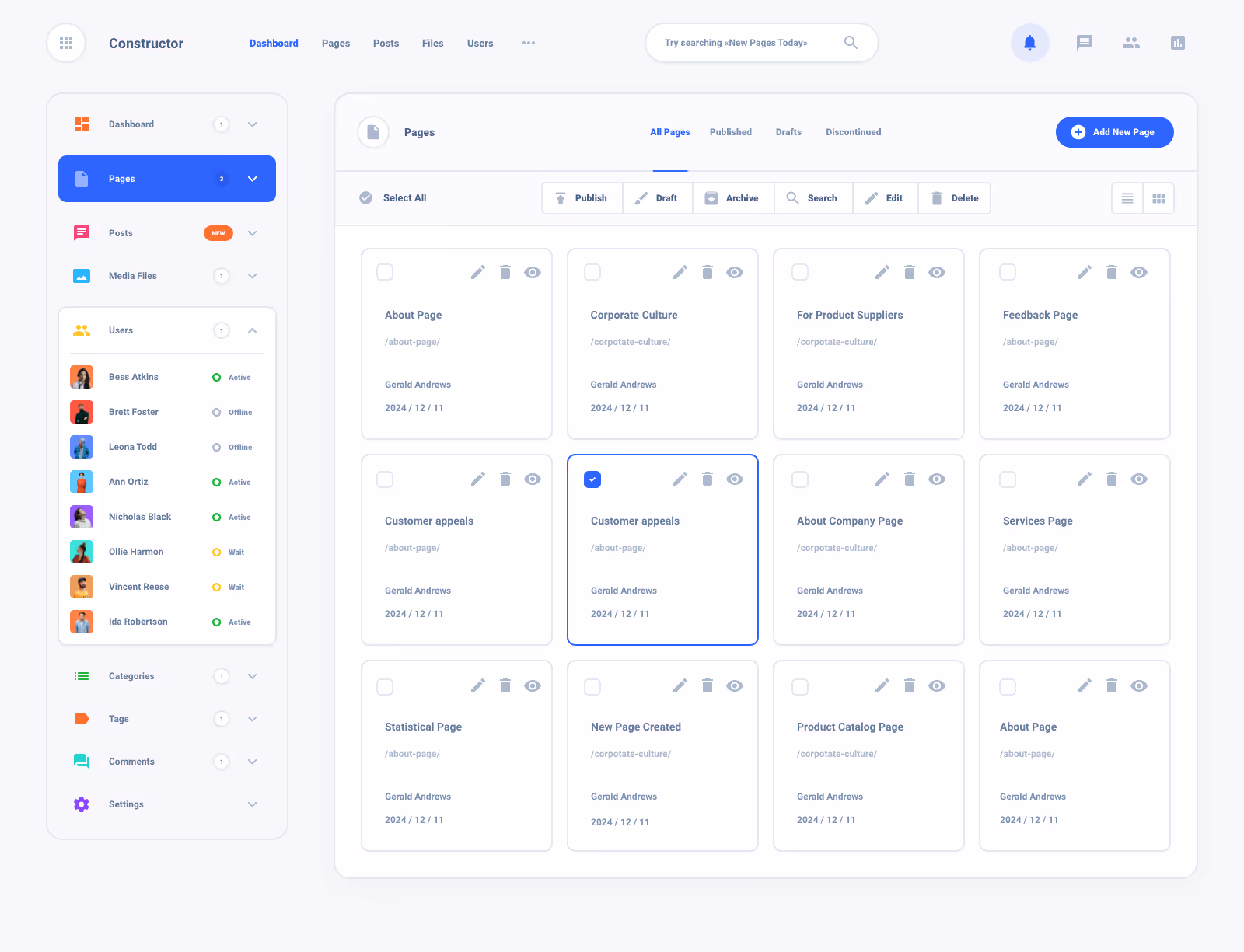Preview Corporate Culture page via eye icon
This screenshot has width=1244, height=952.
point(734,272)
